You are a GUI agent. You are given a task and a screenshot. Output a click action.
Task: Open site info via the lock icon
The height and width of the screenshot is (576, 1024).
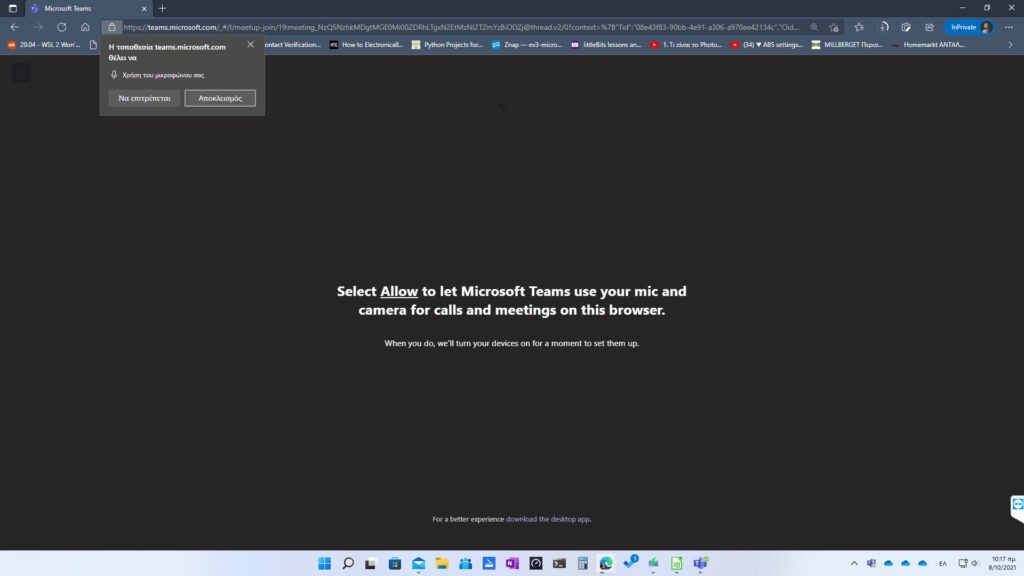pos(112,27)
